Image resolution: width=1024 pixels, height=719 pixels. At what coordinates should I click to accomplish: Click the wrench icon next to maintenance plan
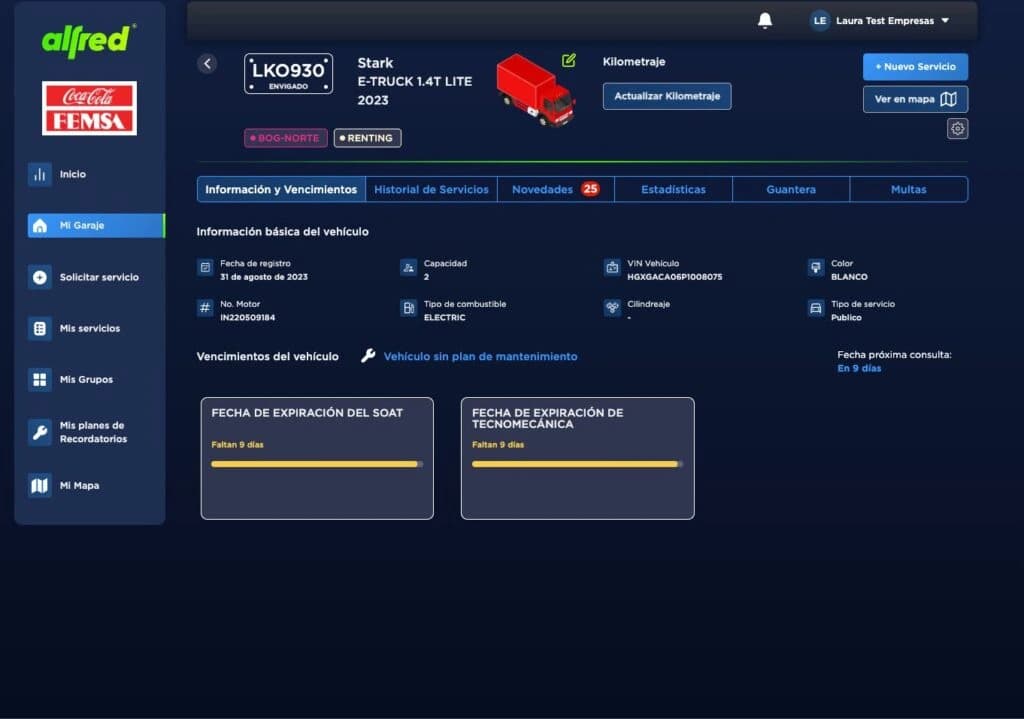click(x=370, y=355)
